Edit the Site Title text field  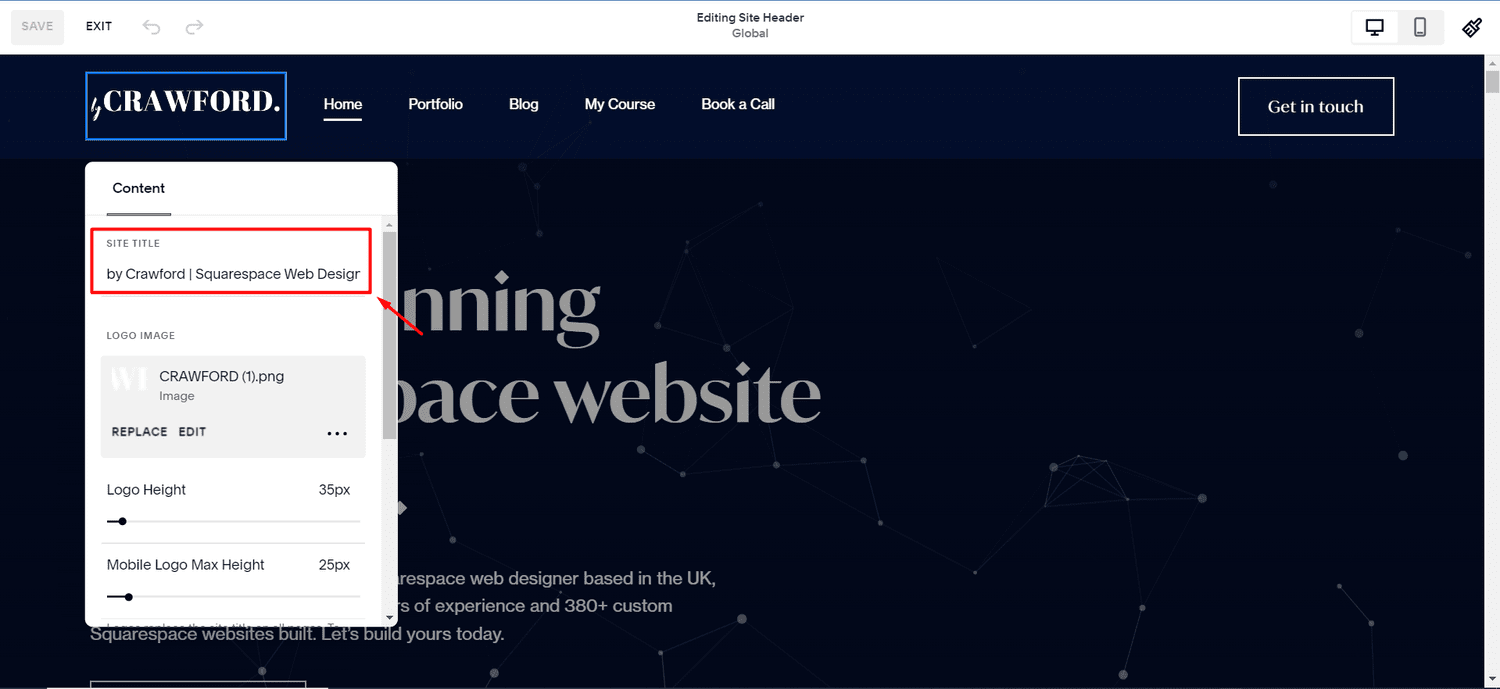coord(230,273)
